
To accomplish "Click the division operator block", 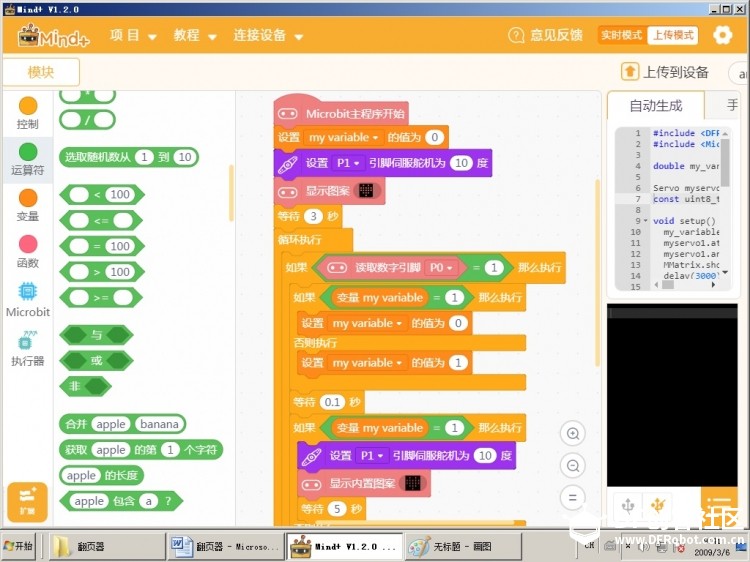I will pyautogui.click(x=87, y=120).
